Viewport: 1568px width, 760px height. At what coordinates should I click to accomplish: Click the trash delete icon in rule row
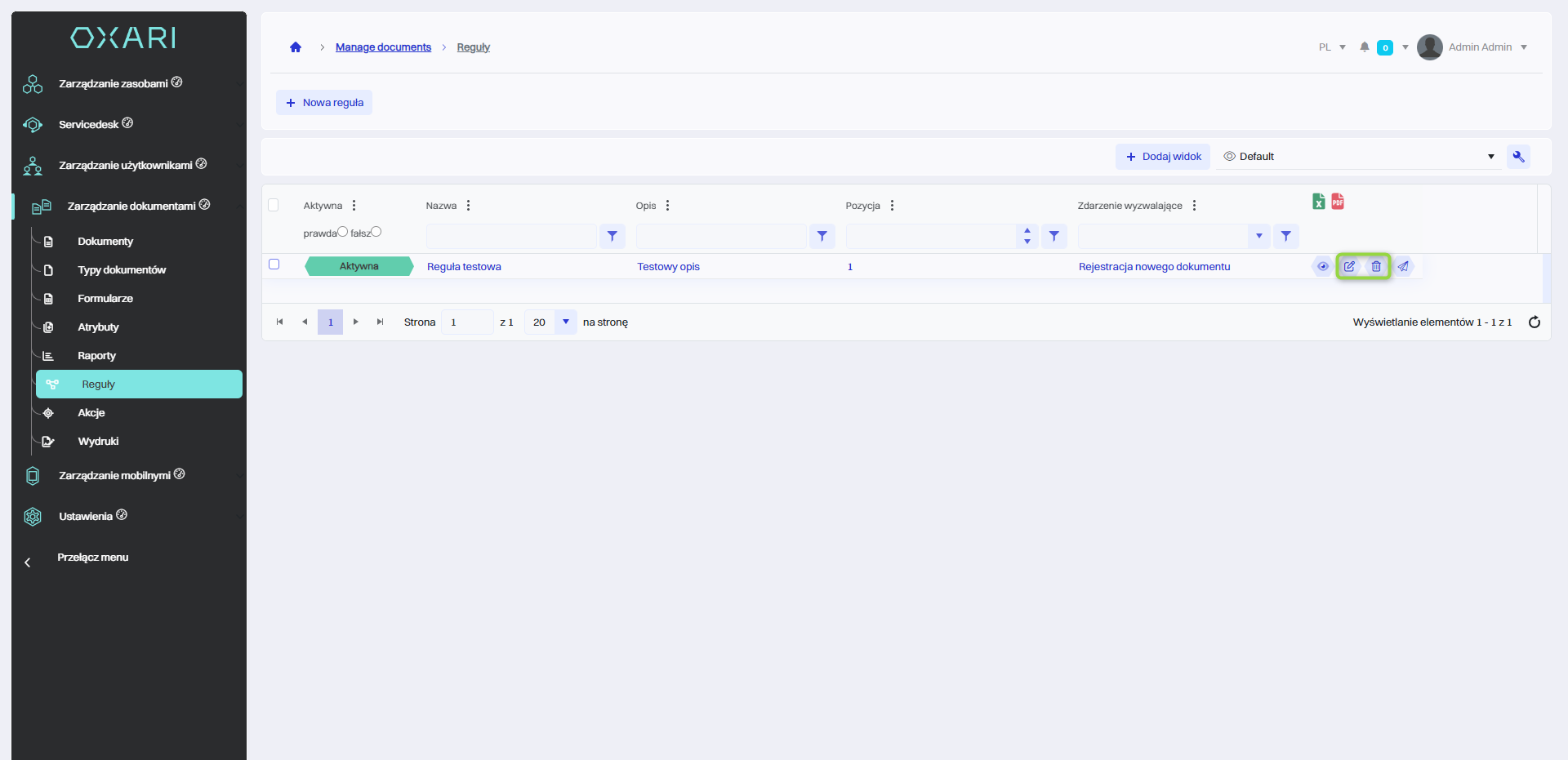tap(1376, 266)
